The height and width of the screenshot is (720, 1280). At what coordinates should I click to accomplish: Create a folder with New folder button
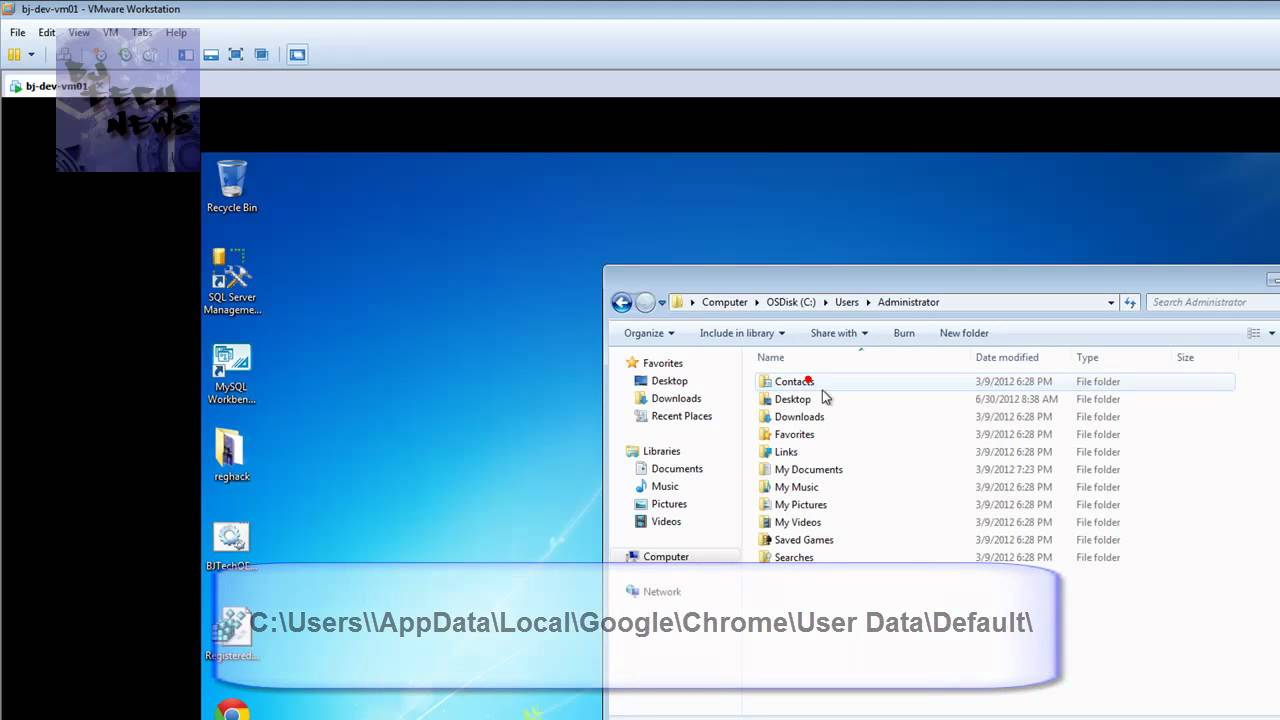point(964,333)
